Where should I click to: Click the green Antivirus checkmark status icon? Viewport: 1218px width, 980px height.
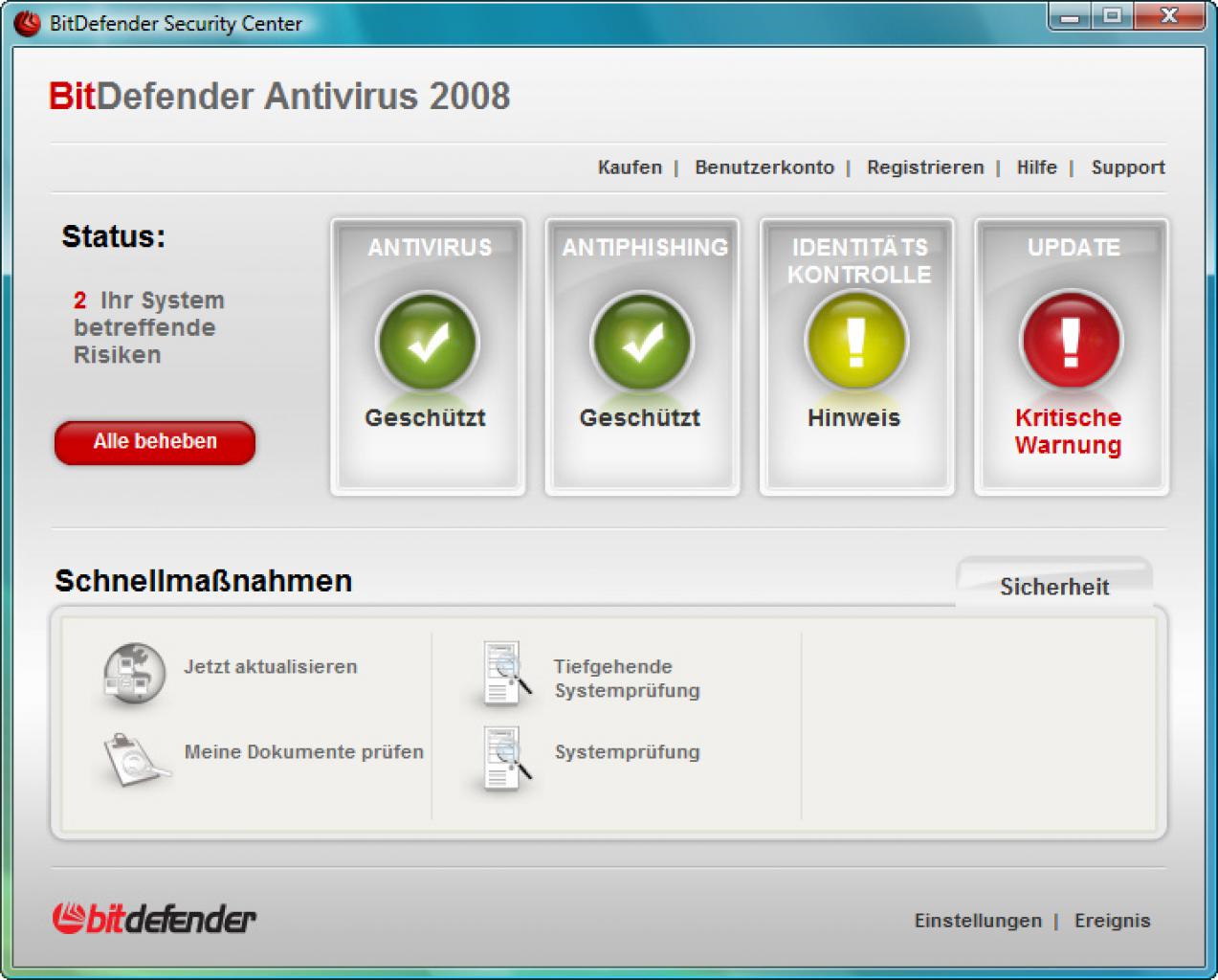click(x=427, y=341)
